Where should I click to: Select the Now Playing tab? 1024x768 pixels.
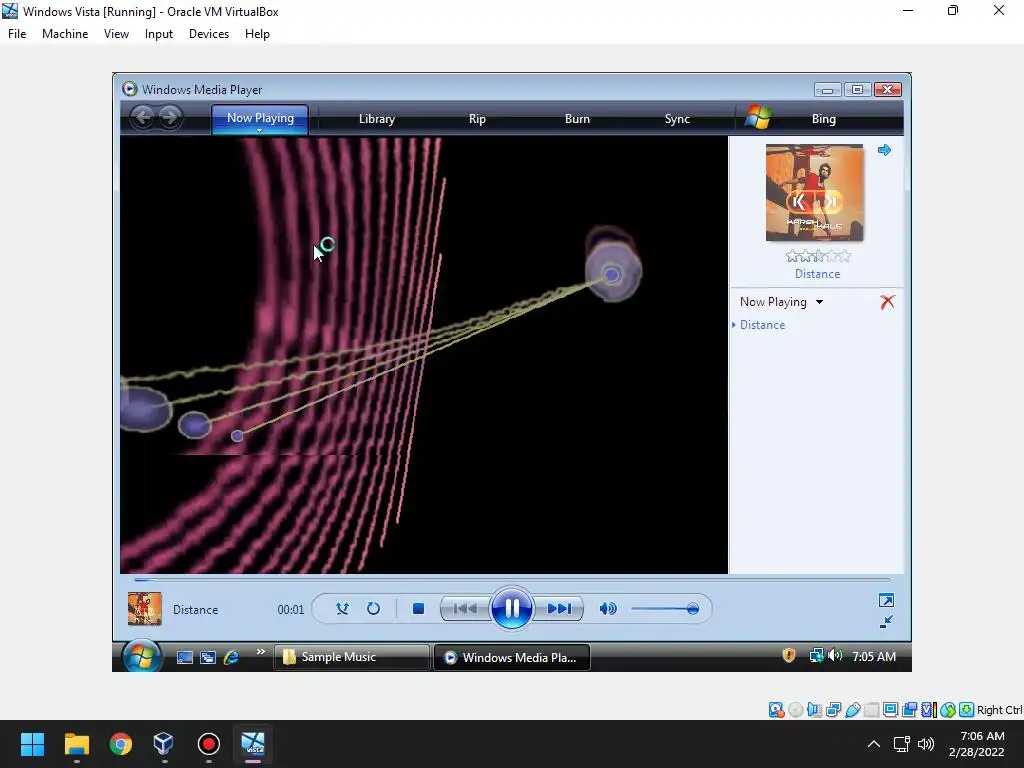tap(260, 118)
